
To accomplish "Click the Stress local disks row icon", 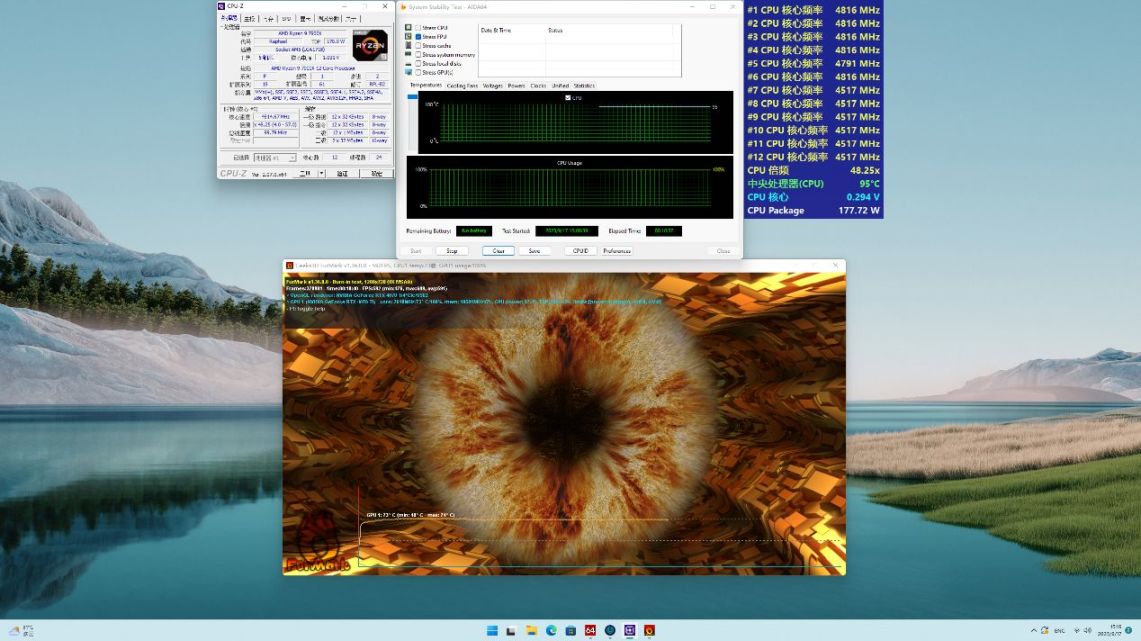I will click(408, 63).
